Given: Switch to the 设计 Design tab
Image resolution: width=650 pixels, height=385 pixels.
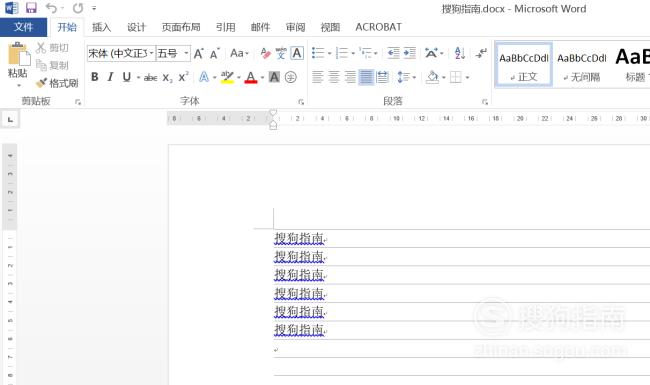Looking at the screenshot, I should point(136,27).
